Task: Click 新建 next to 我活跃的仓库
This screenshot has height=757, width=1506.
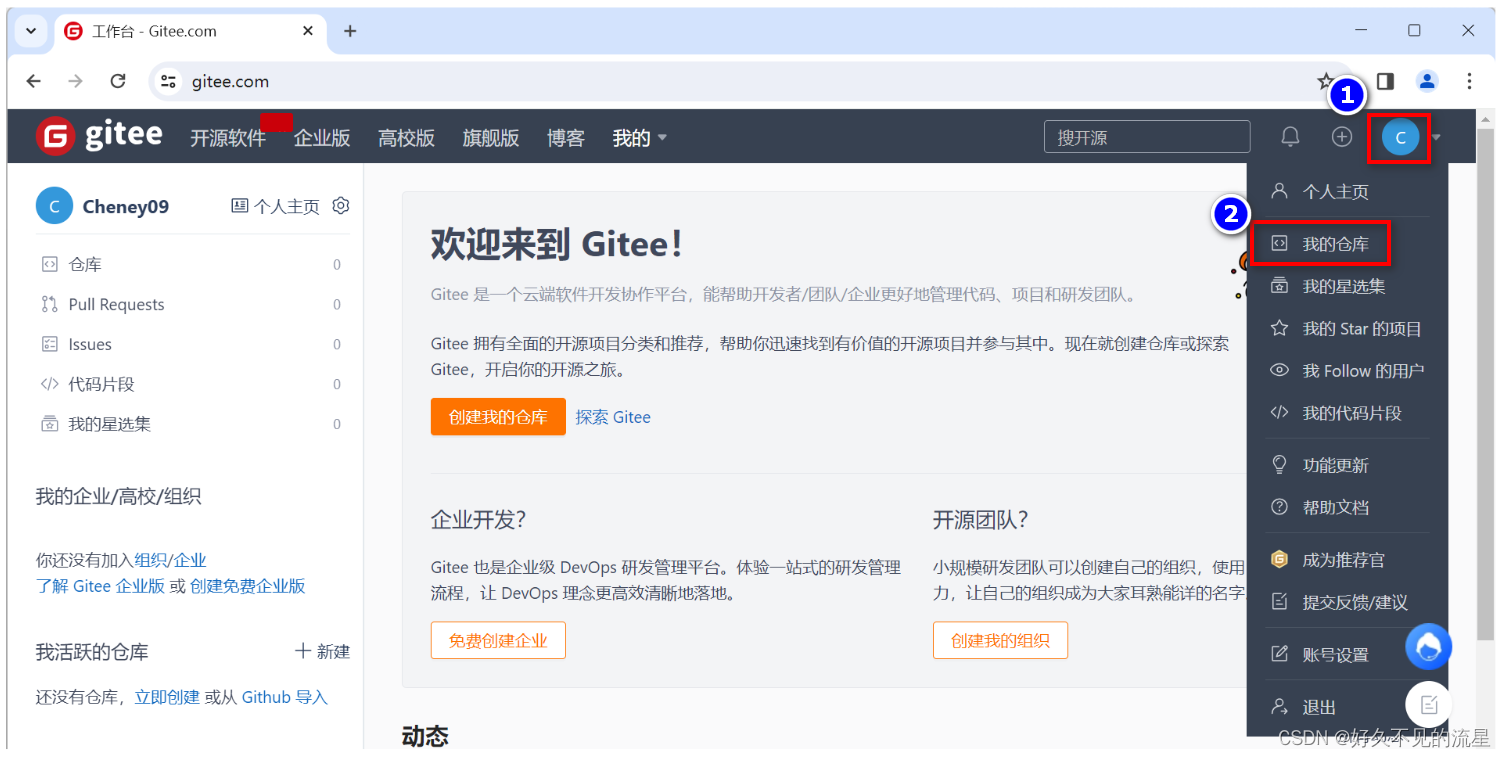Action: coord(322,652)
